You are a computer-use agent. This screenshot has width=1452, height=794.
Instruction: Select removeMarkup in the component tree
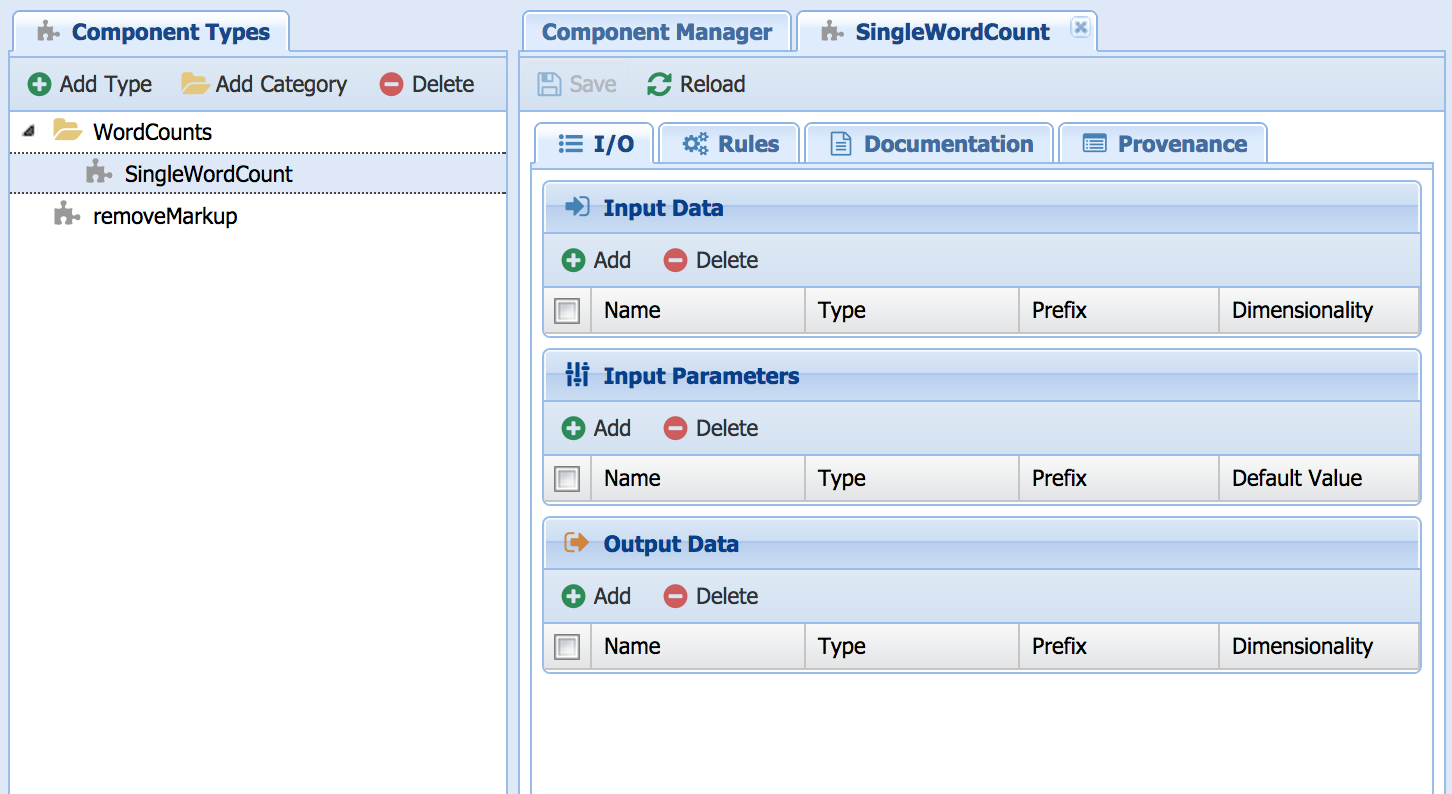point(165,216)
